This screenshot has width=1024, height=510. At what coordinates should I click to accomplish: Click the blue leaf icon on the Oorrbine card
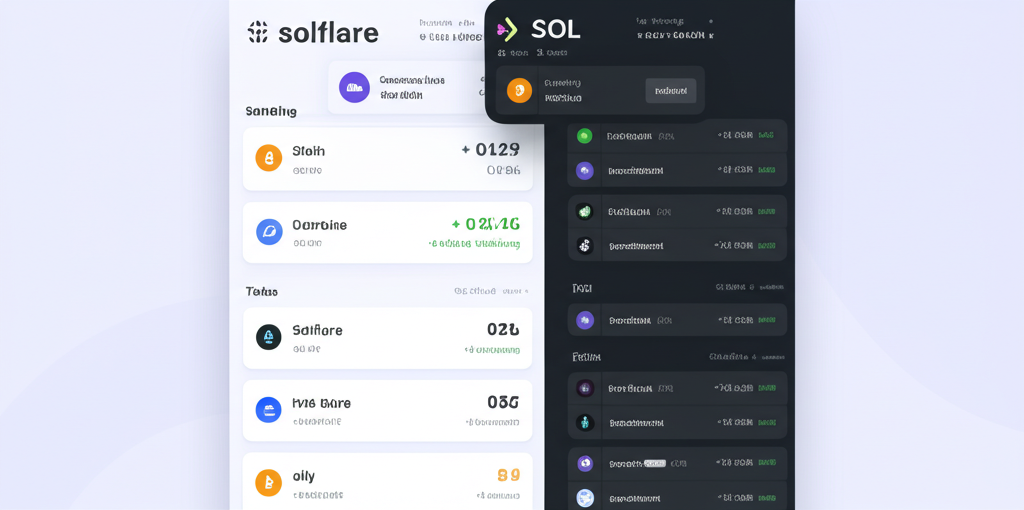[x=269, y=232]
